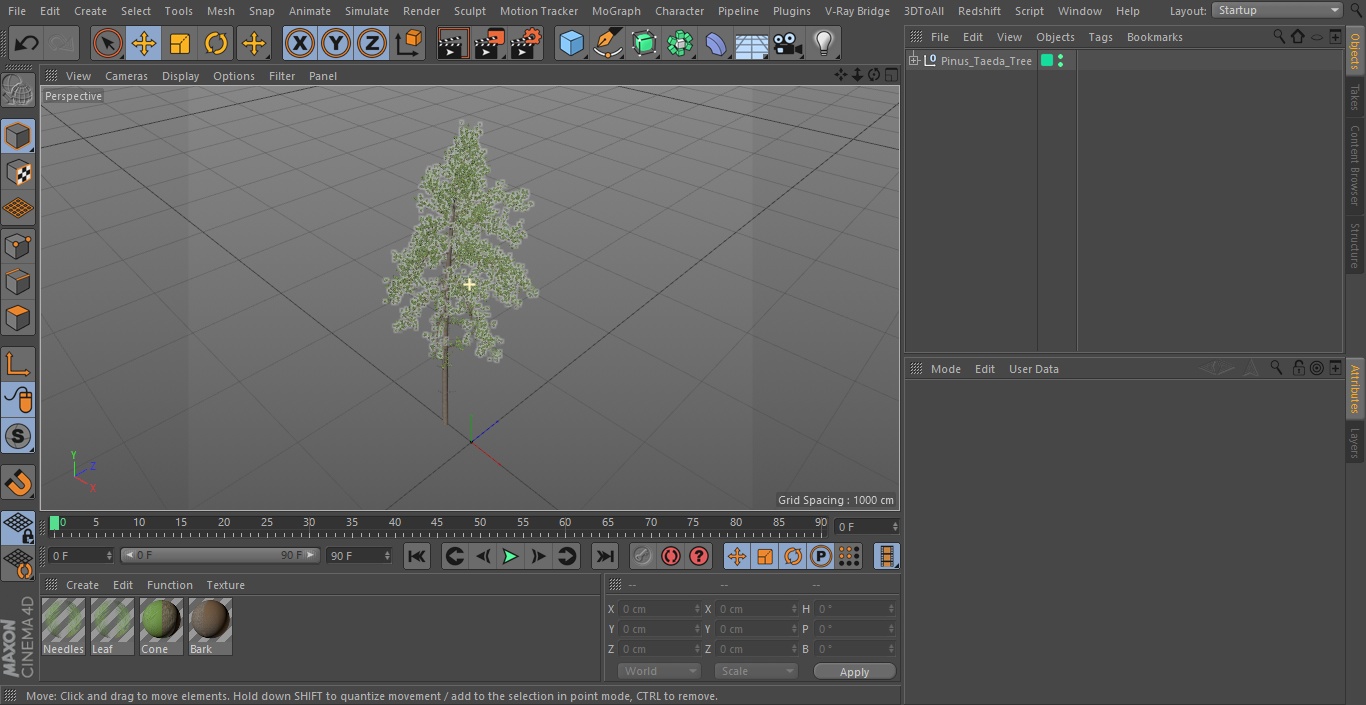Open the Layers tab
The width and height of the screenshot is (1366, 705).
[1355, 442]
